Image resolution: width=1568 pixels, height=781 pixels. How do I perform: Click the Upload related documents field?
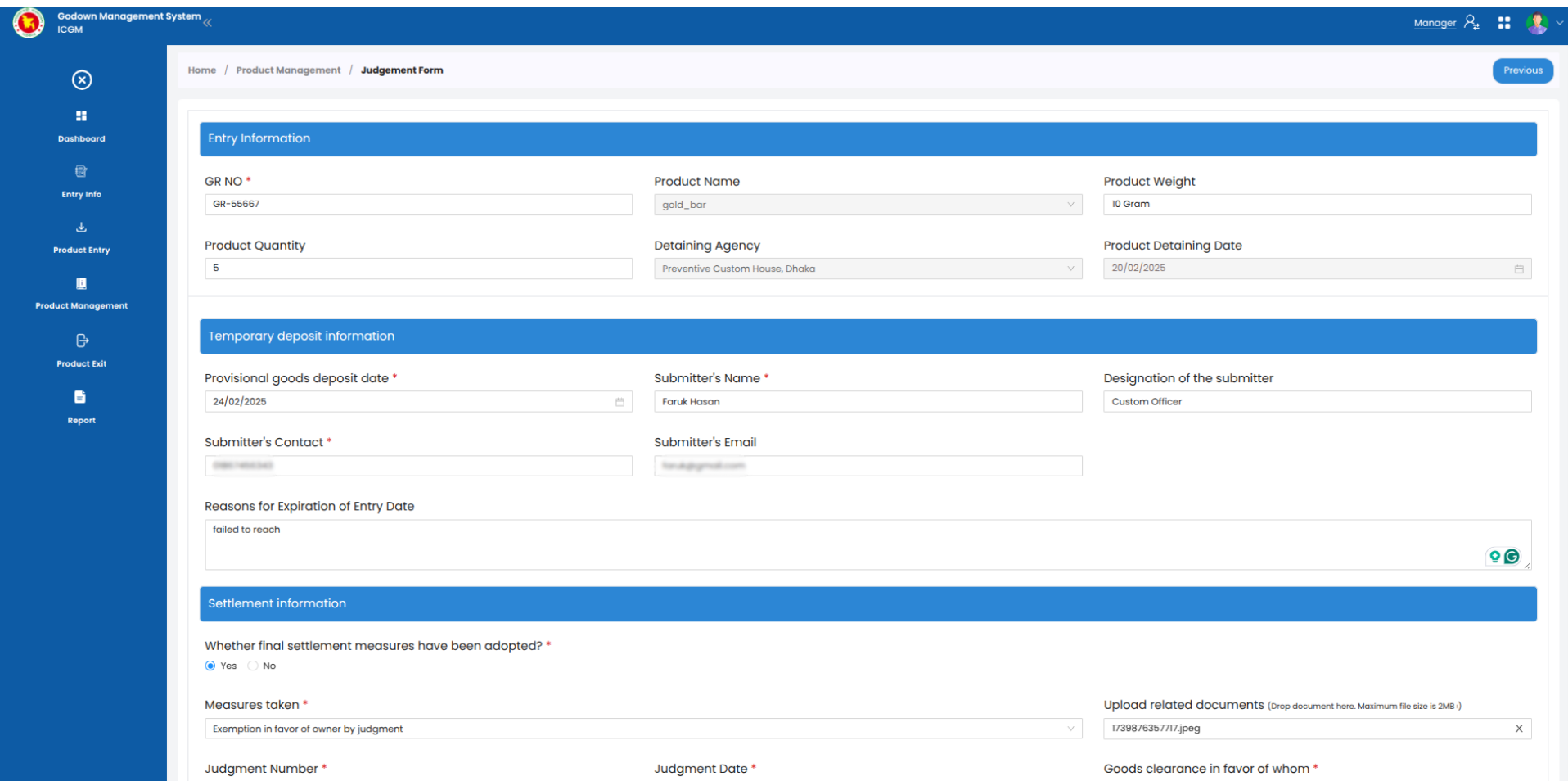[1317, 729]
